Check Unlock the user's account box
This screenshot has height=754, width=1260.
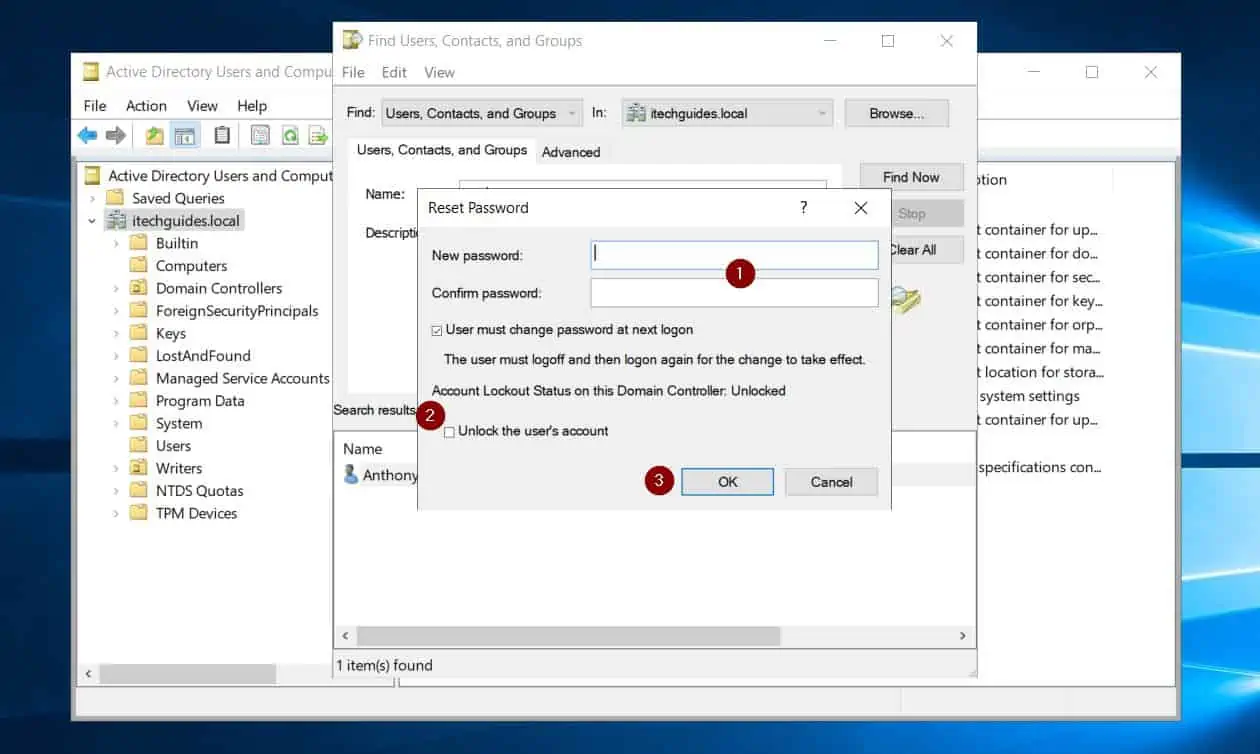click(449, 432)
